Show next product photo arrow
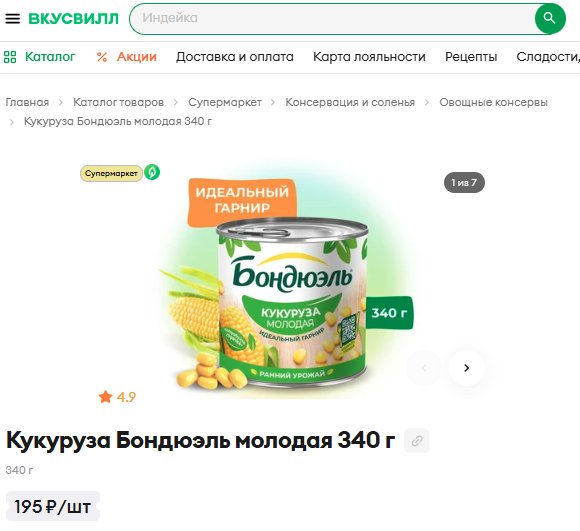 coord(466,368)
